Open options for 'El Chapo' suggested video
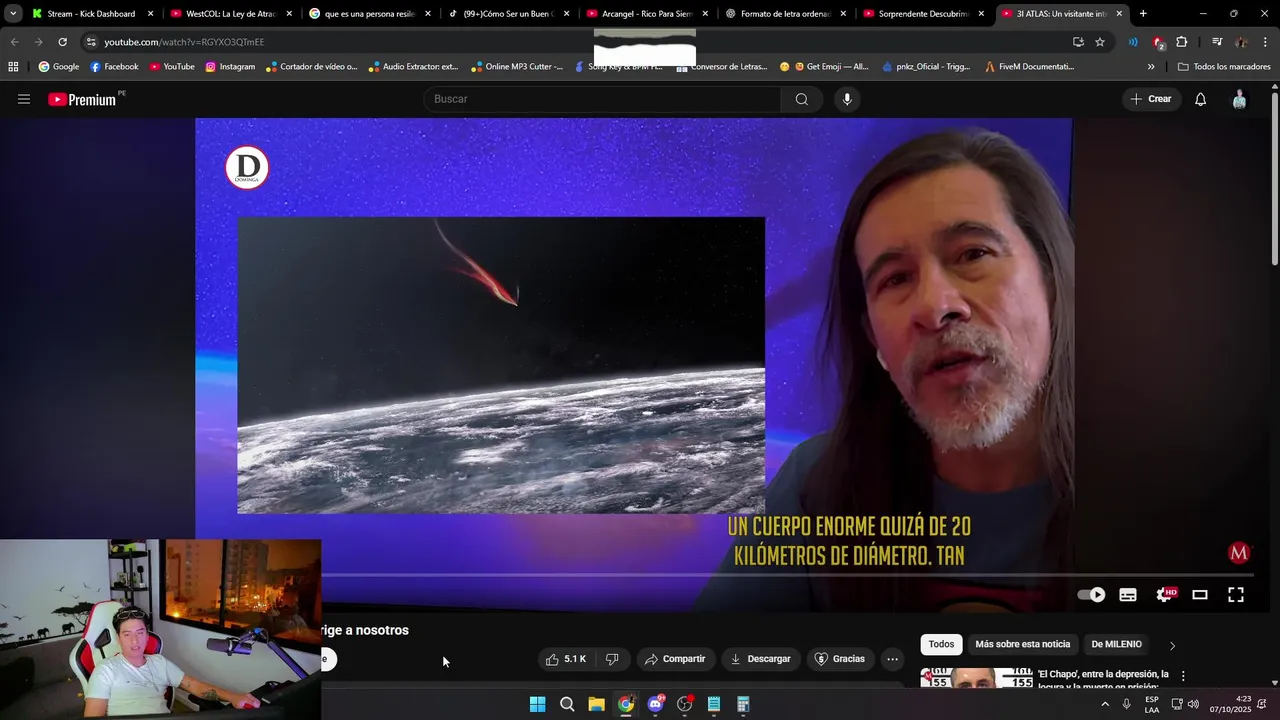 1183,676
